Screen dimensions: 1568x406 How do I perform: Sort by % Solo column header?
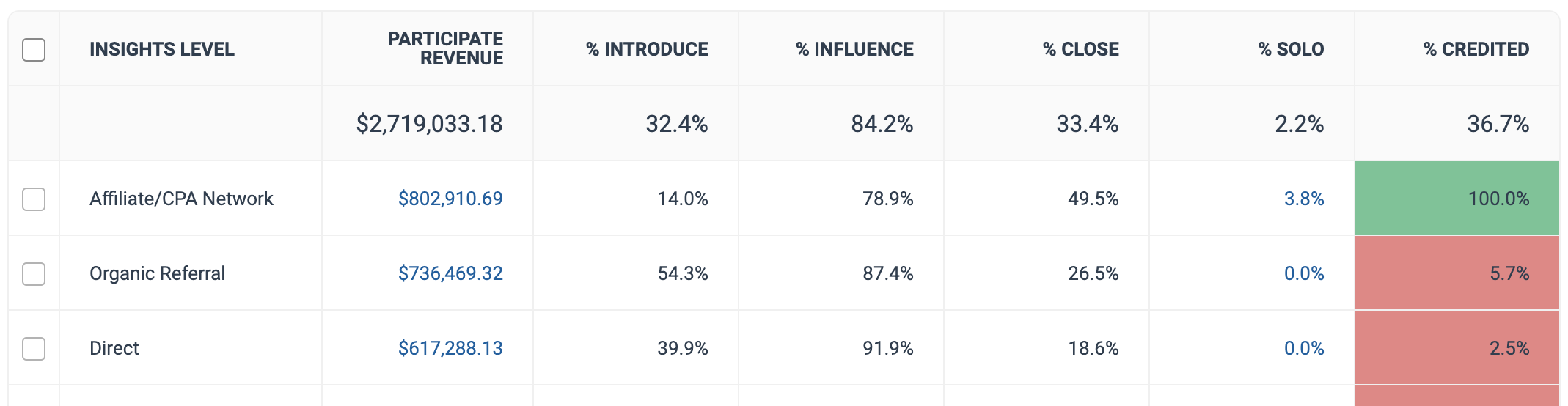point(1291,49)
